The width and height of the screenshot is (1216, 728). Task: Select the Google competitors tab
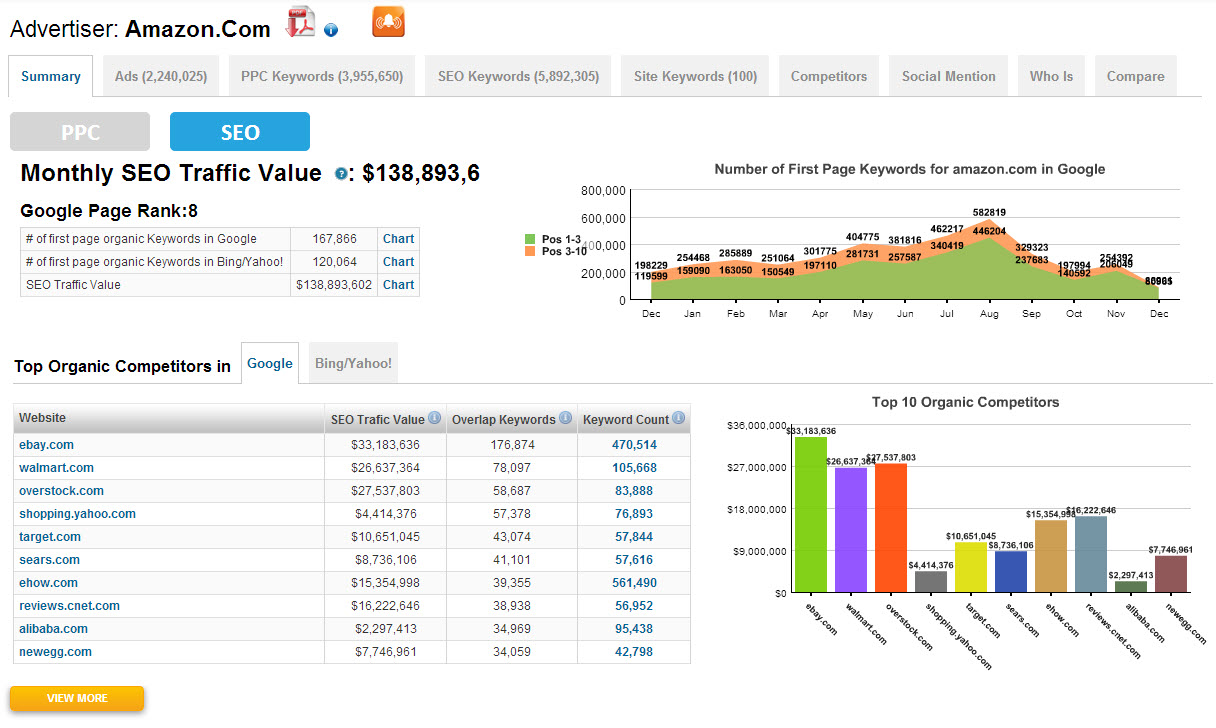(270, 363)
